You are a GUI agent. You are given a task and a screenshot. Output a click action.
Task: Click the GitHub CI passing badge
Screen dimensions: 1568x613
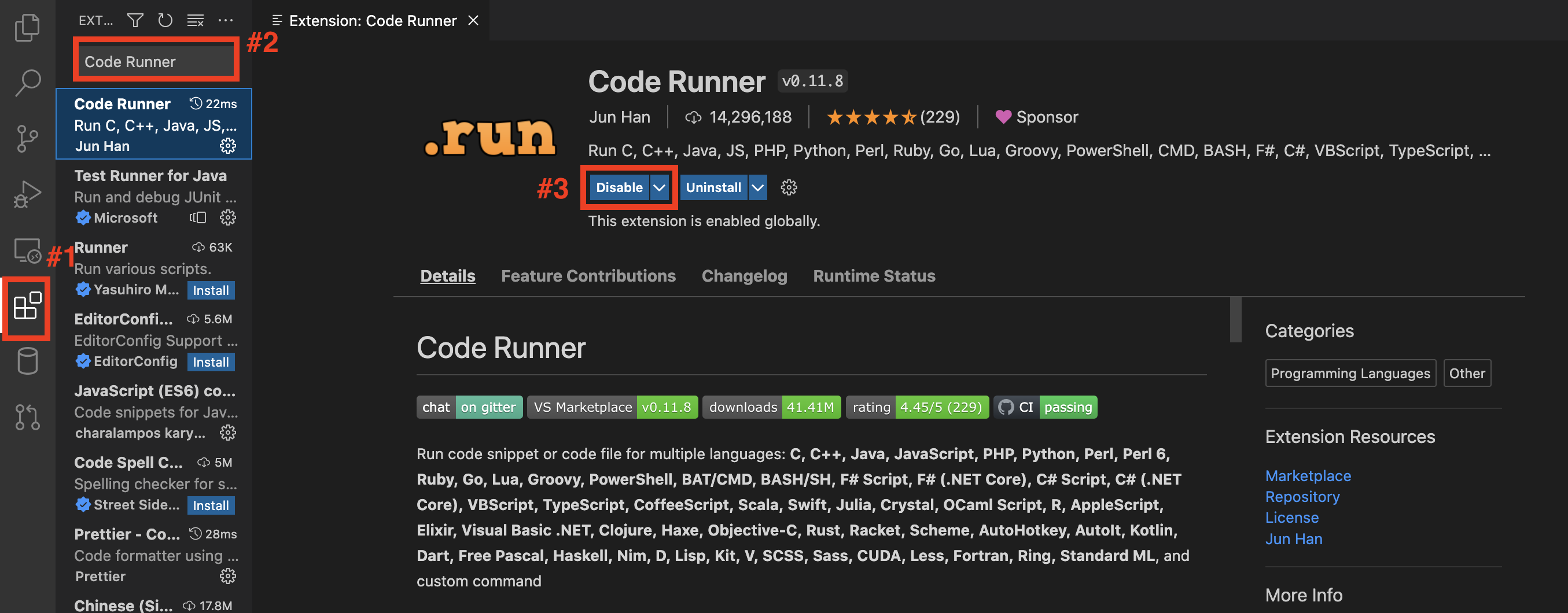click(1045, 407)
